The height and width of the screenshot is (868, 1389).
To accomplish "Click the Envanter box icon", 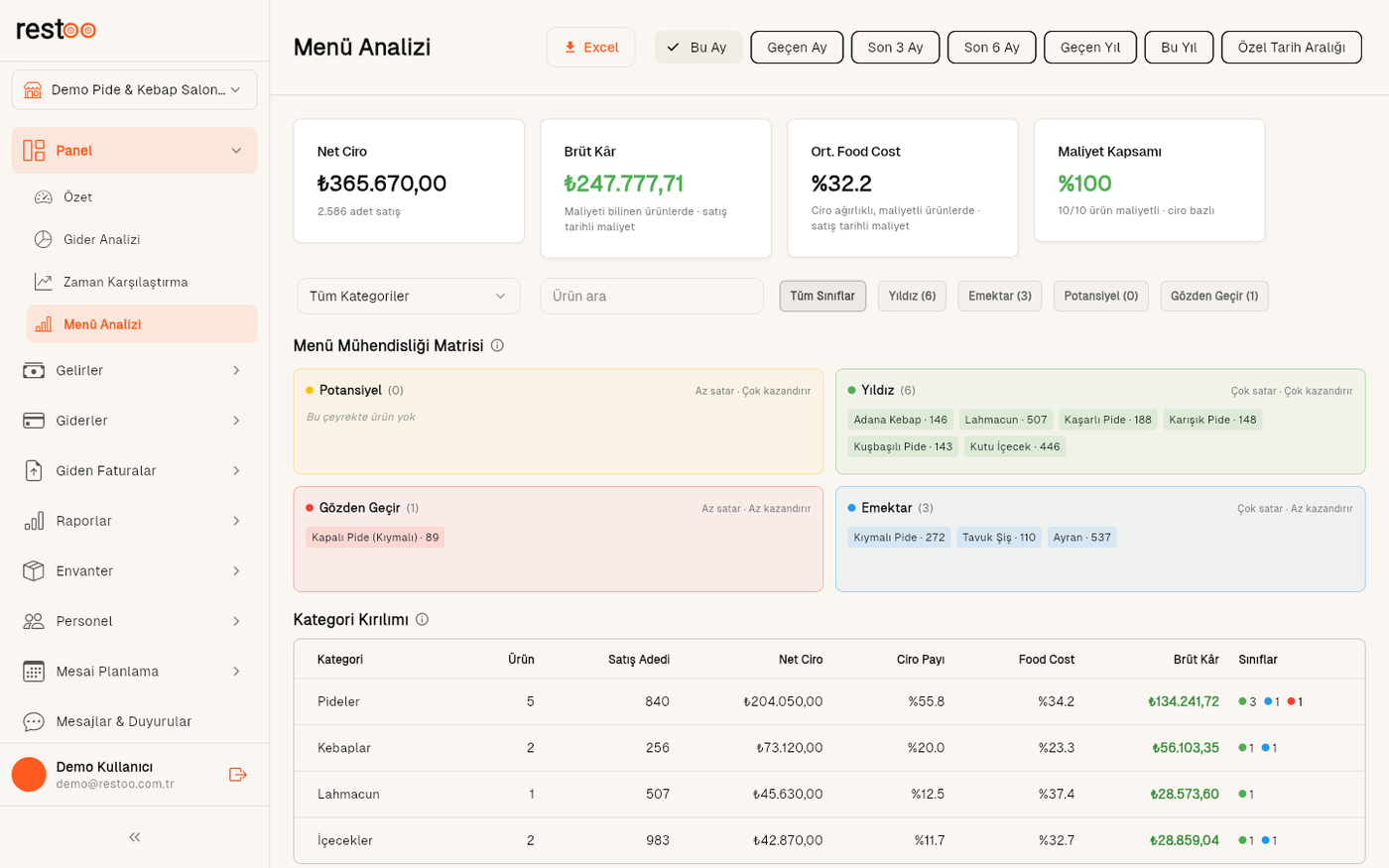I will (x=34, y=570).
